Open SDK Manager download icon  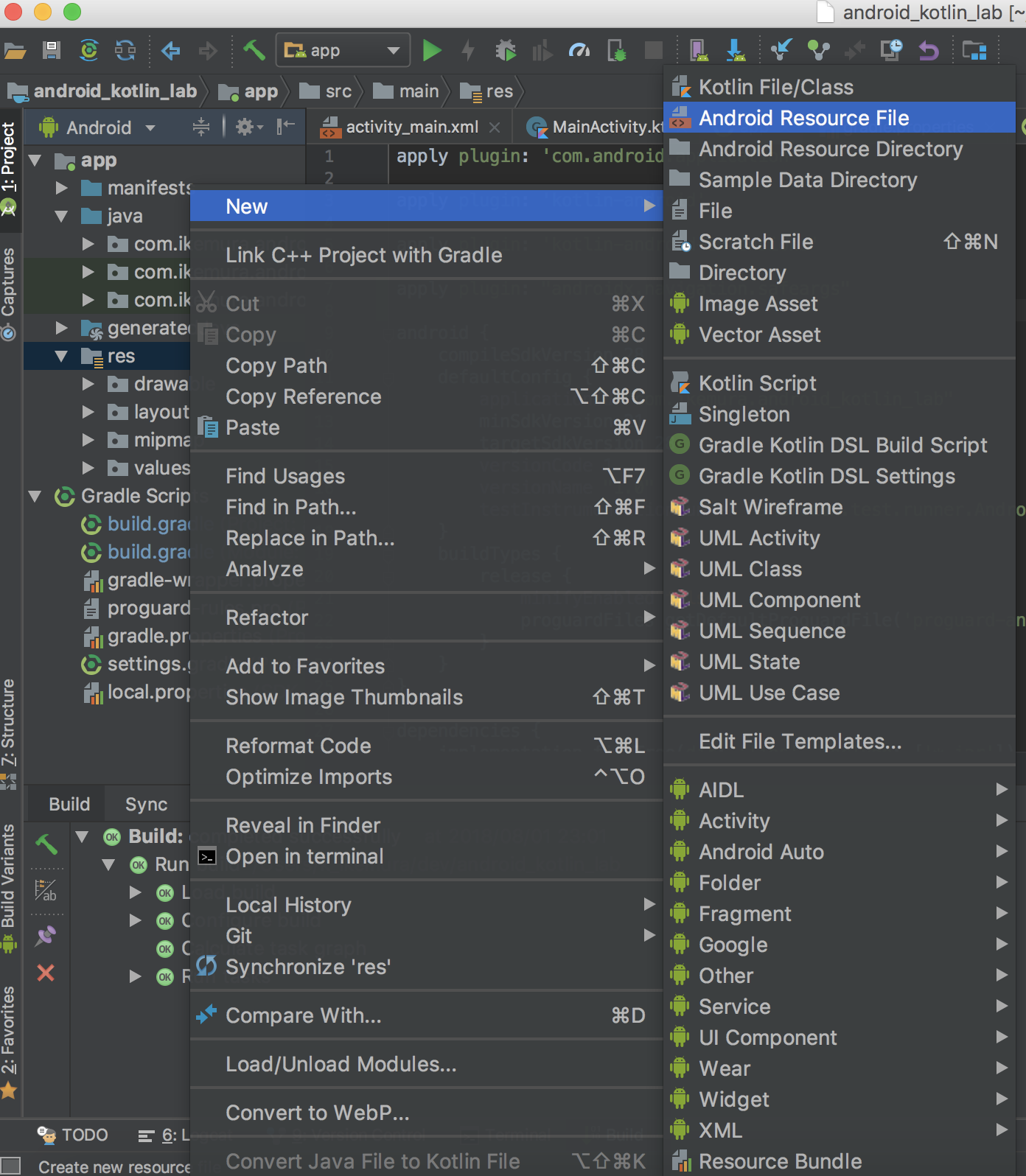736,50
